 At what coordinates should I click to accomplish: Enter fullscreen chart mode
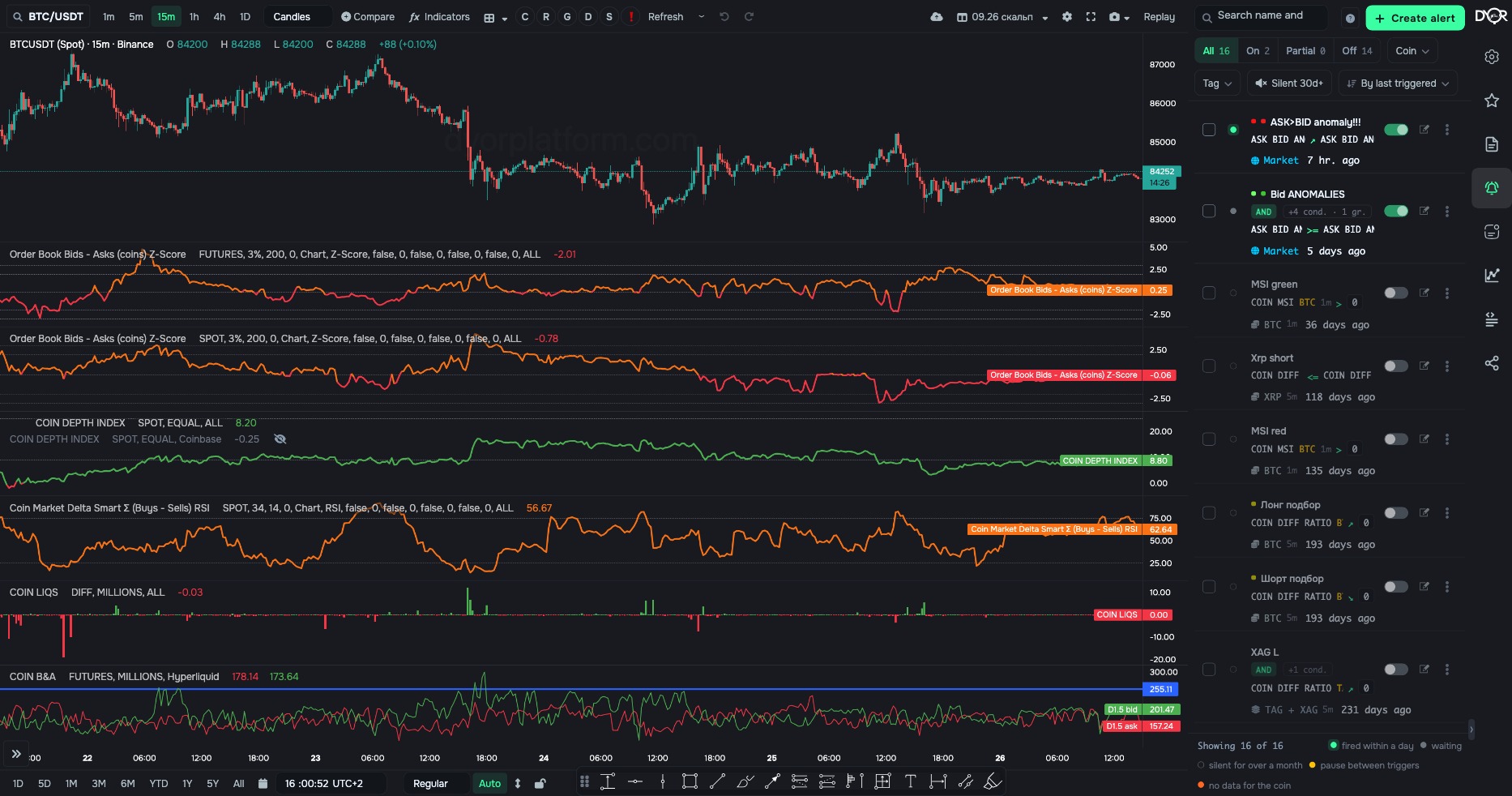click(1091, 17)
